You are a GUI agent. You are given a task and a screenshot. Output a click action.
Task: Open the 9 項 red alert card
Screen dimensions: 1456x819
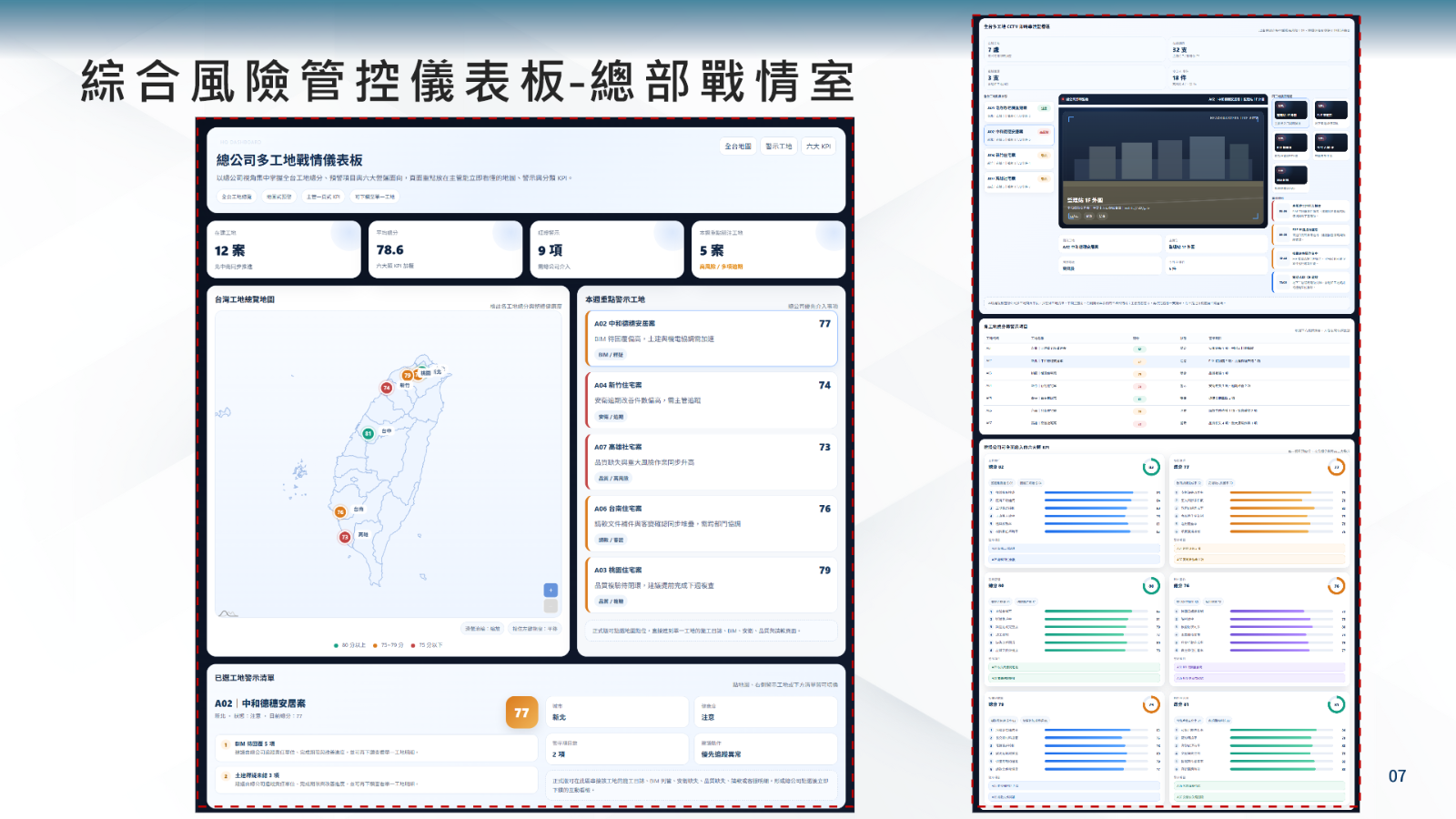607,249
